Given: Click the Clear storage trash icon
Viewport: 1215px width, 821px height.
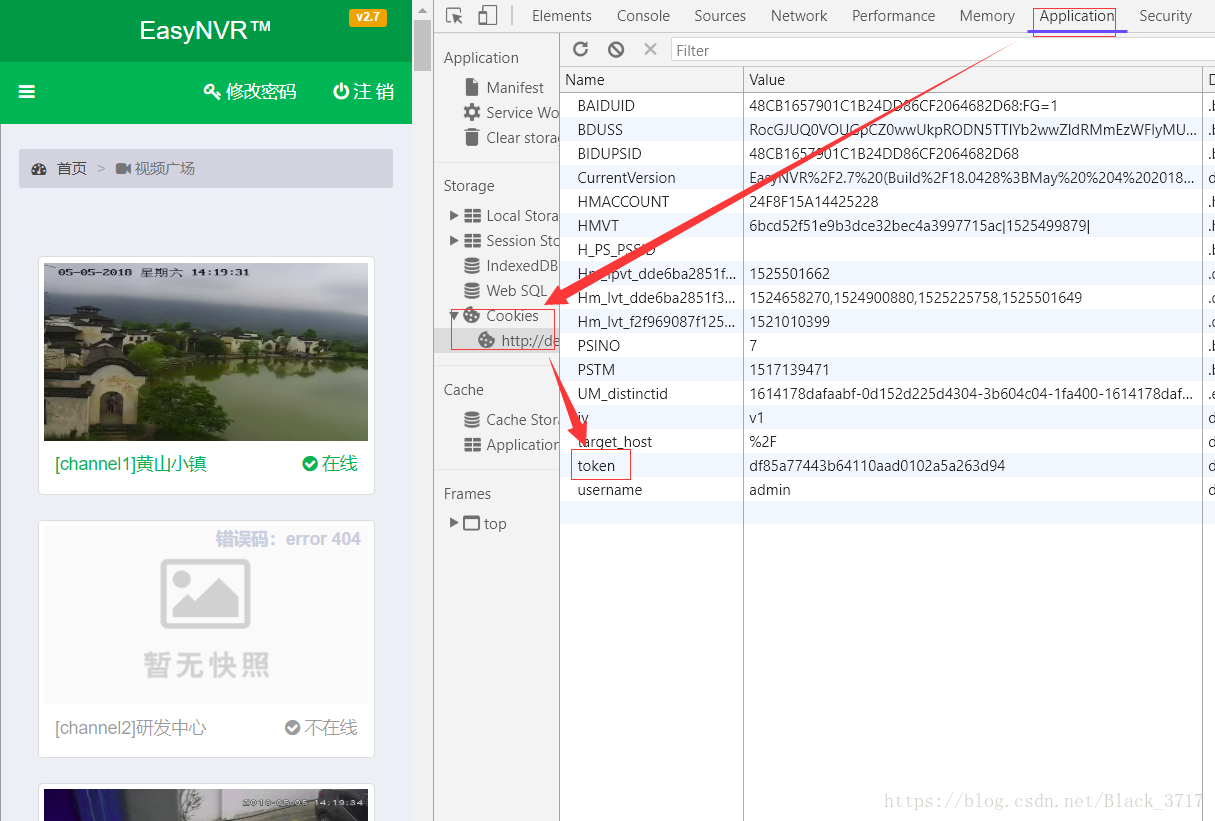Looking at the screenshot, I should tap(472, 137).
